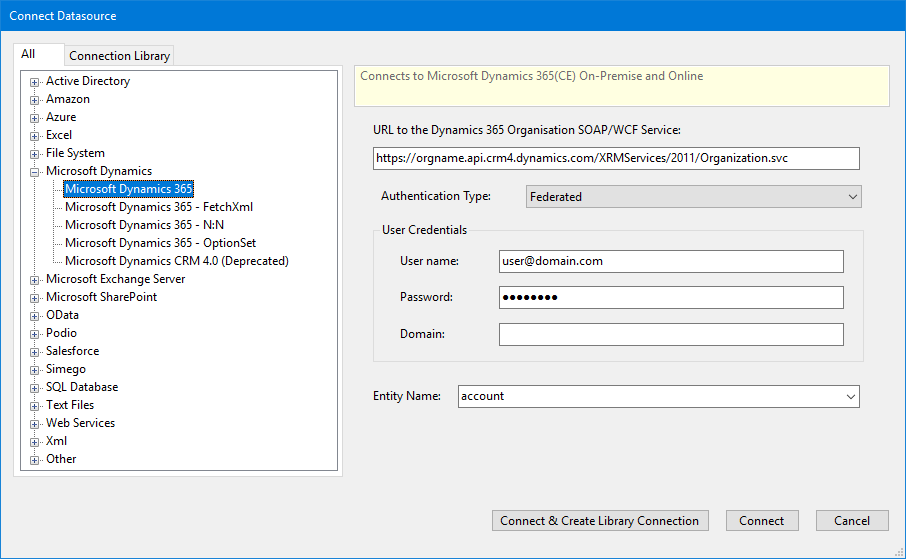Collapse the Microsoft Dynamics node
The height and width of the screenshot is (559, 906).
click(x=35, y=172)
